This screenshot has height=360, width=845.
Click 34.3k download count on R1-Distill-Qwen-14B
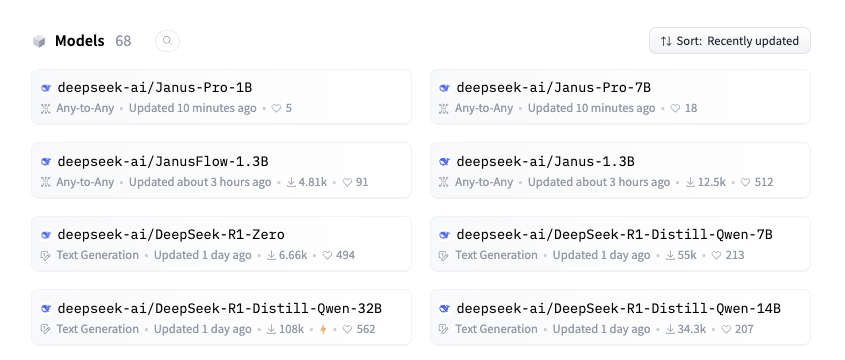pos(692,329)
